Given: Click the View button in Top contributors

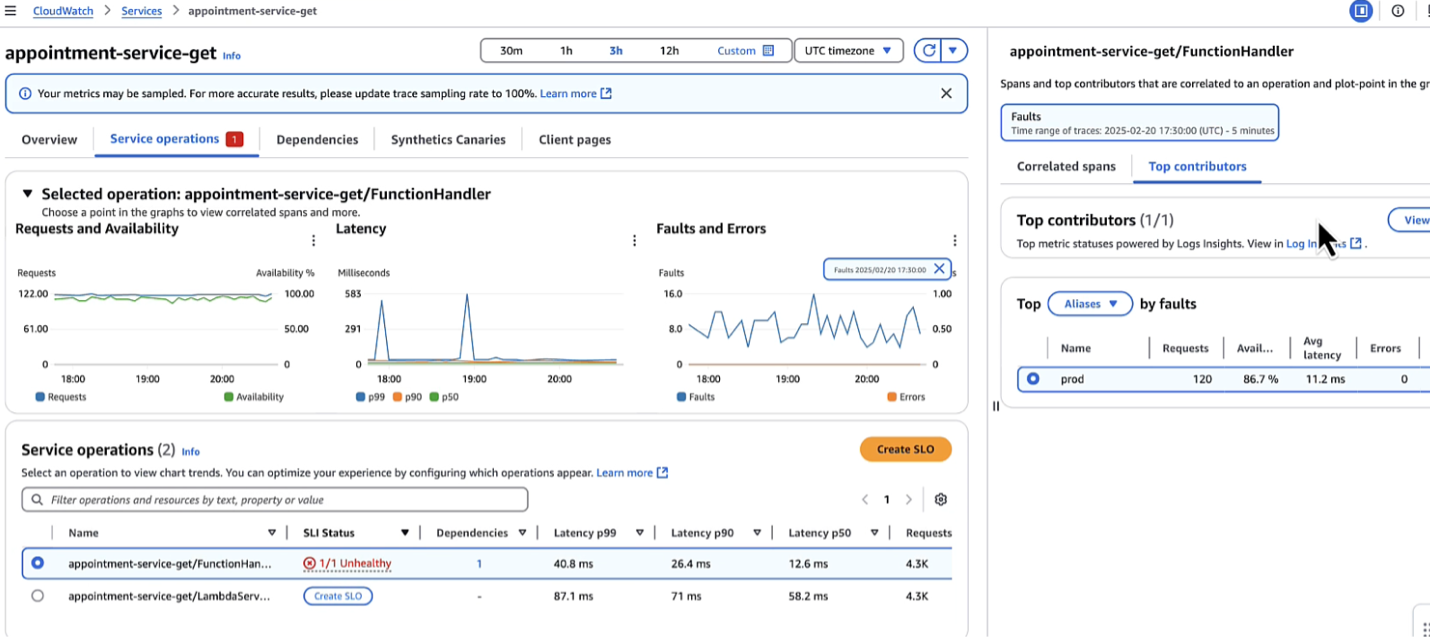Looking at the screenshot, I should coord(1412,220).
